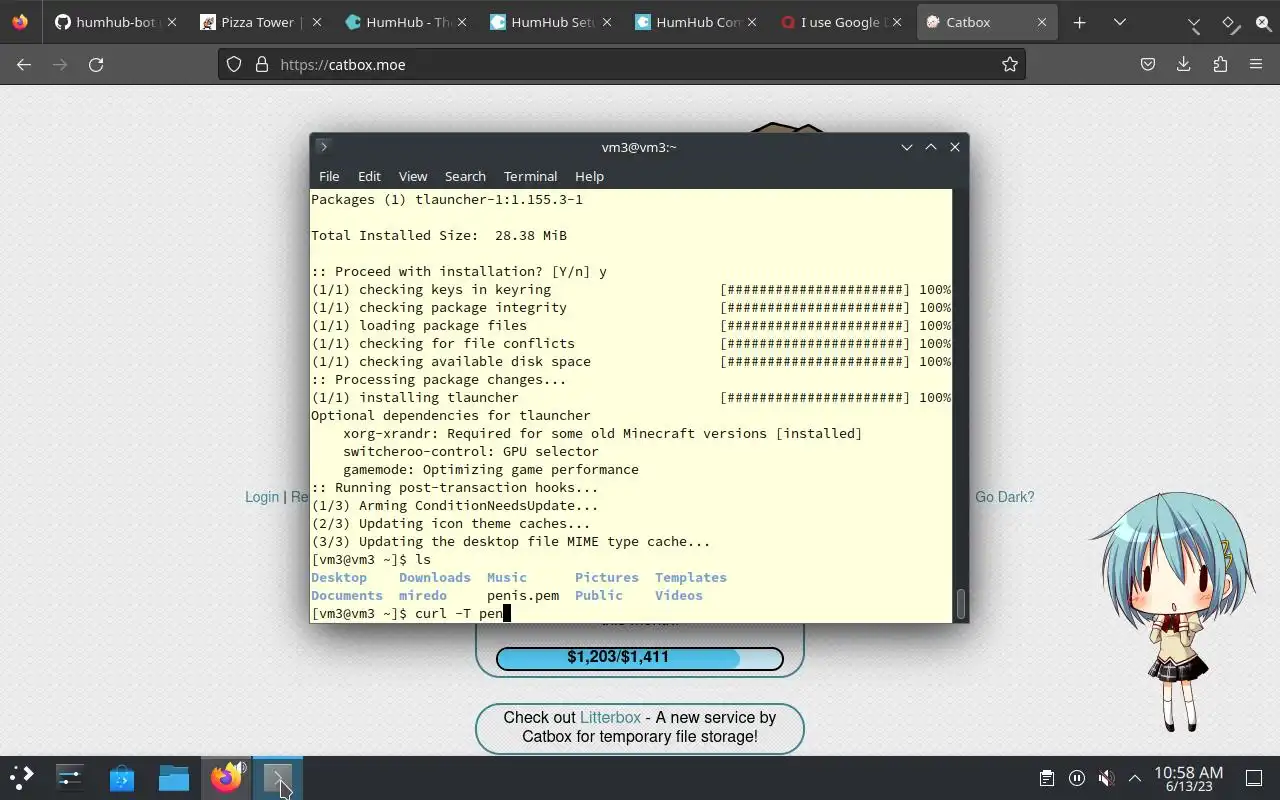Open the Firefox hamburger application menu
The height and width of the screenshot is (800, 1280).
[1256, 64]
